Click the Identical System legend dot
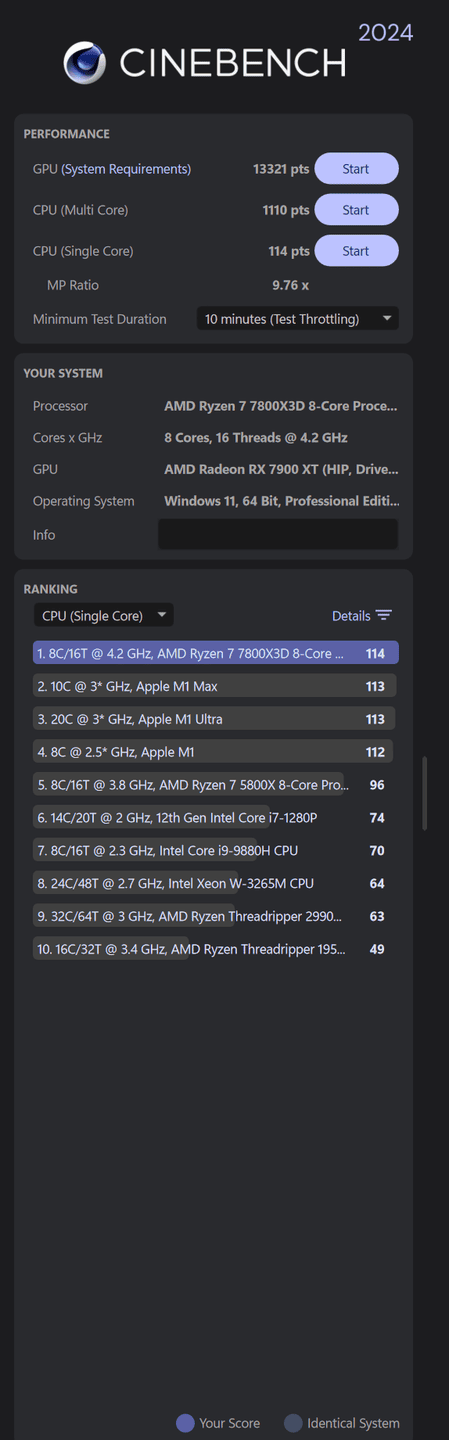 [293, 1423]
